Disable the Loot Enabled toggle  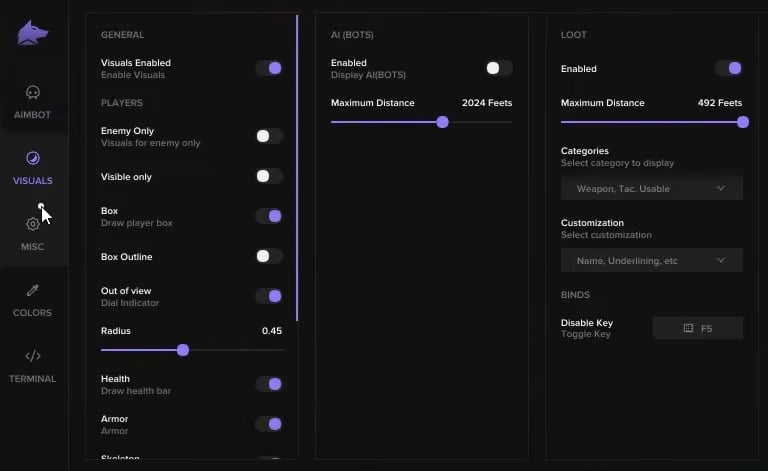728,68
